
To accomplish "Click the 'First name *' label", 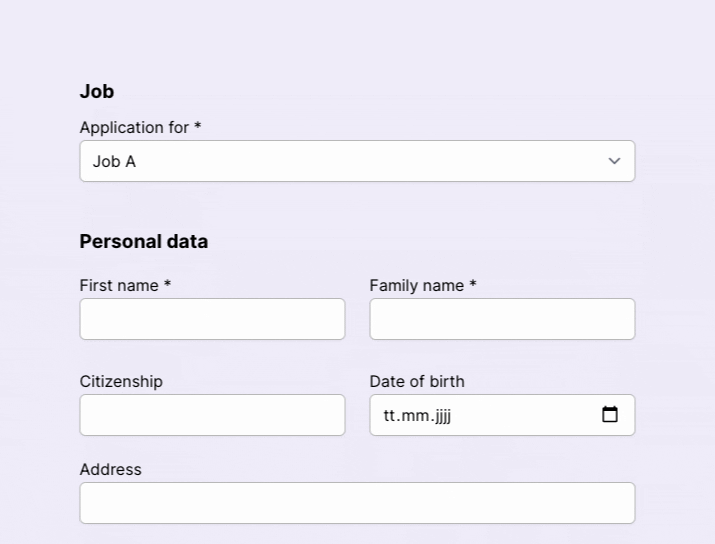I will point(125,285).
